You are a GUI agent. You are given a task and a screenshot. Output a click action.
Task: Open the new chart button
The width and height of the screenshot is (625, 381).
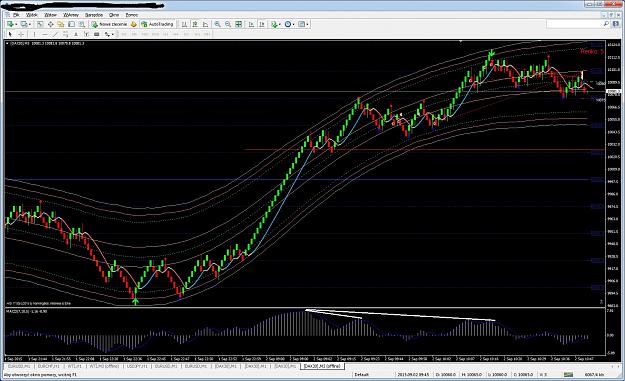(10, 24)
